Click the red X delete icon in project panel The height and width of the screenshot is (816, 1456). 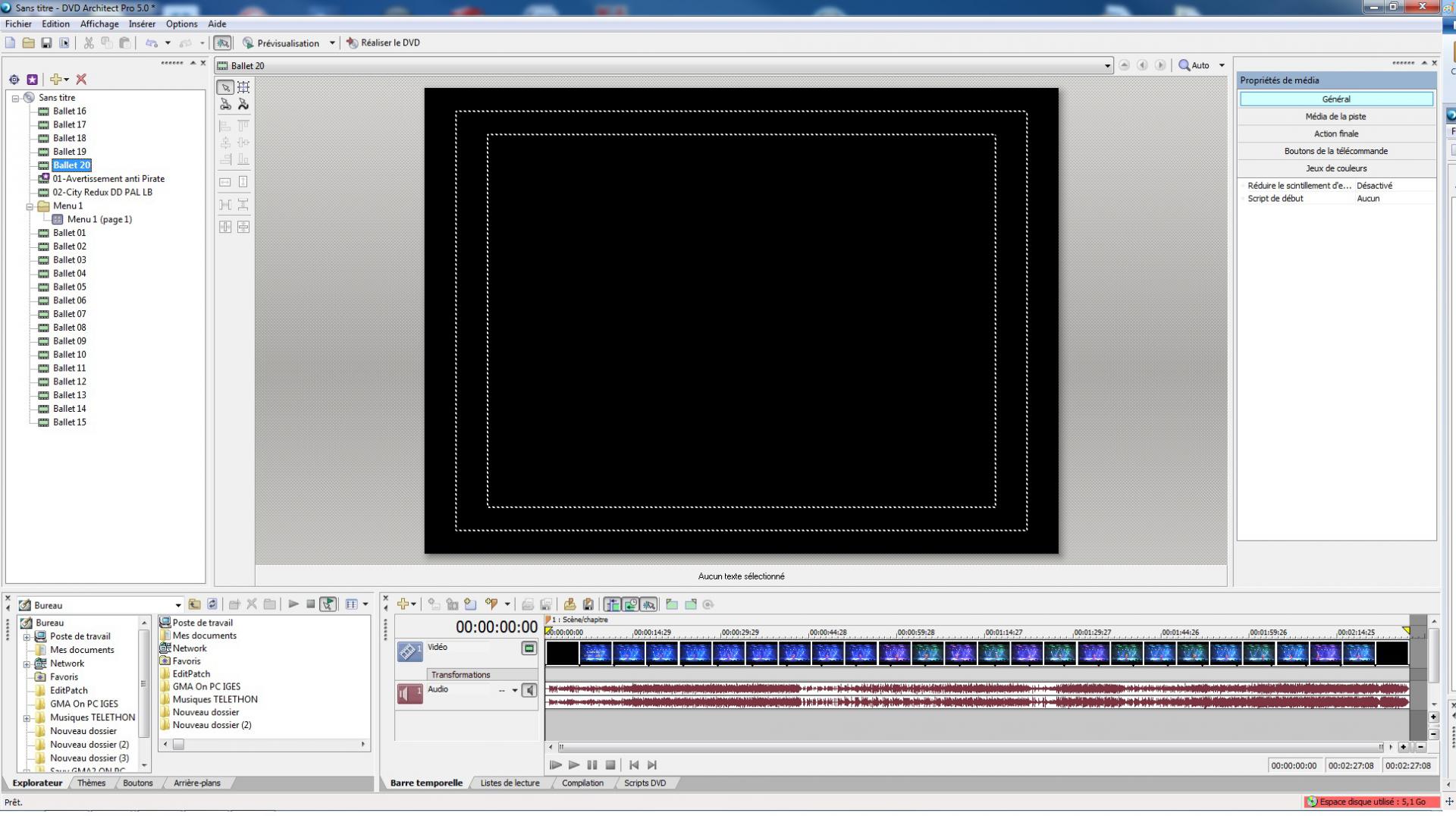pyautogui.click(x=81, y=80)
